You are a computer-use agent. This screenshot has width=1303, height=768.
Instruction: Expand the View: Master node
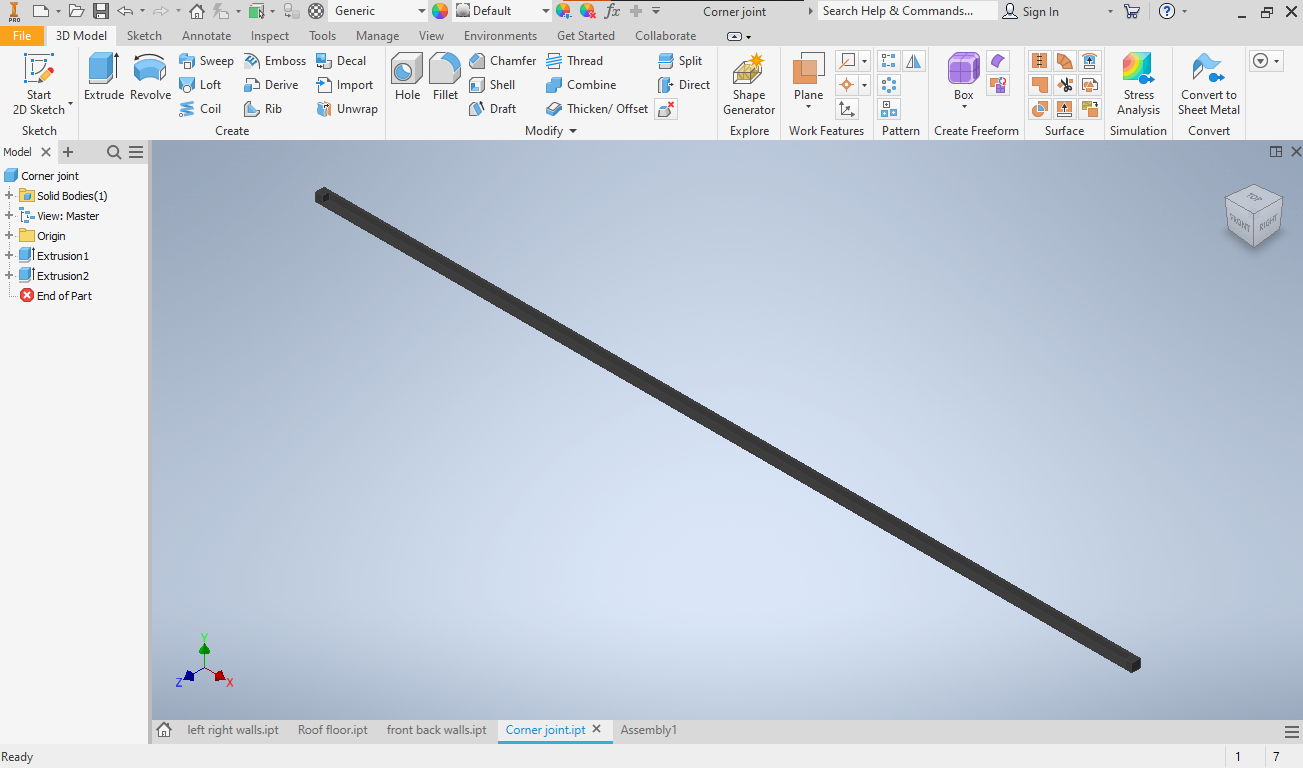click(9, 216)
